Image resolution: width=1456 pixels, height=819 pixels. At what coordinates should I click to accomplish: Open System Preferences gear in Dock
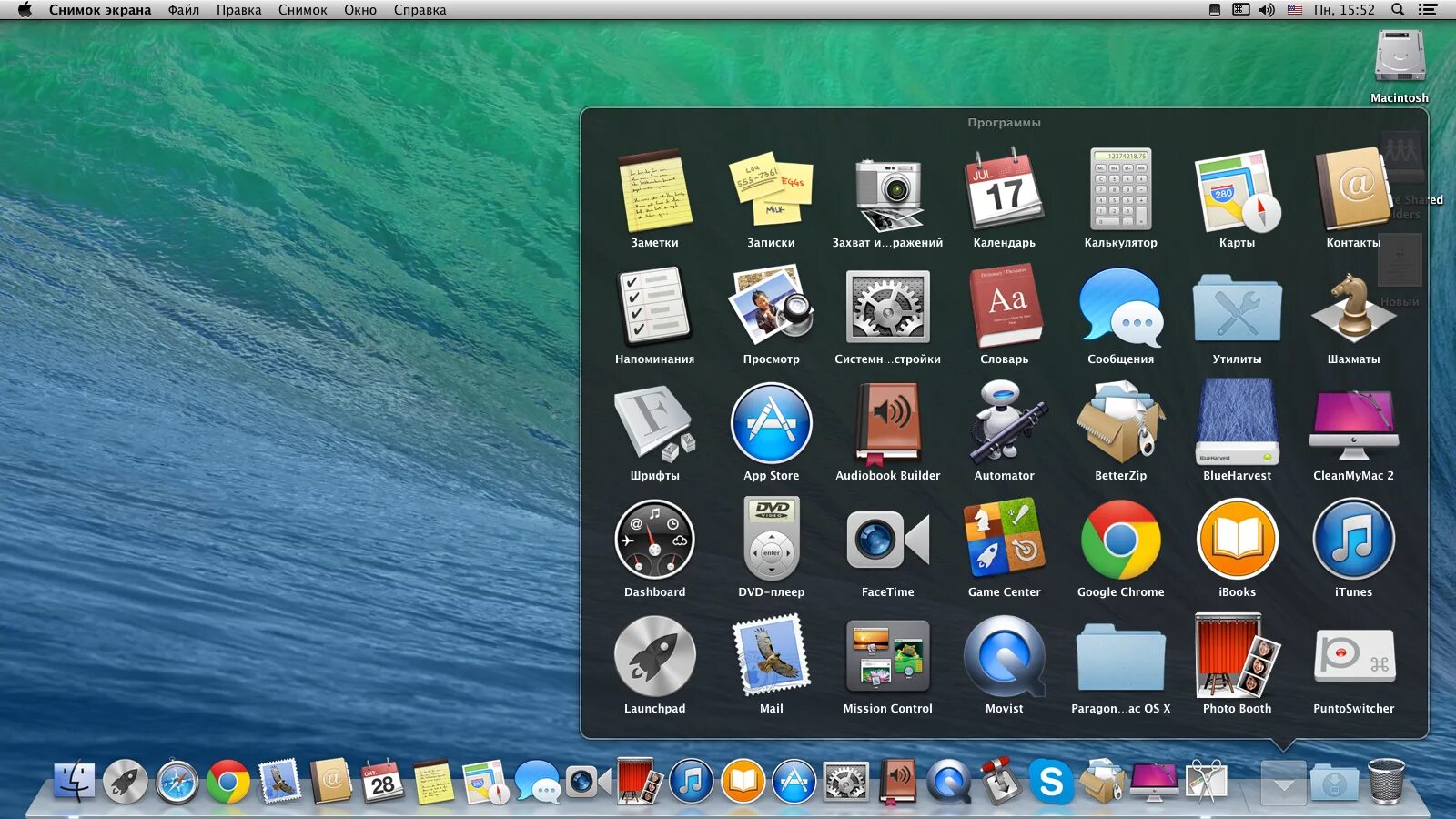pos(846,782)
